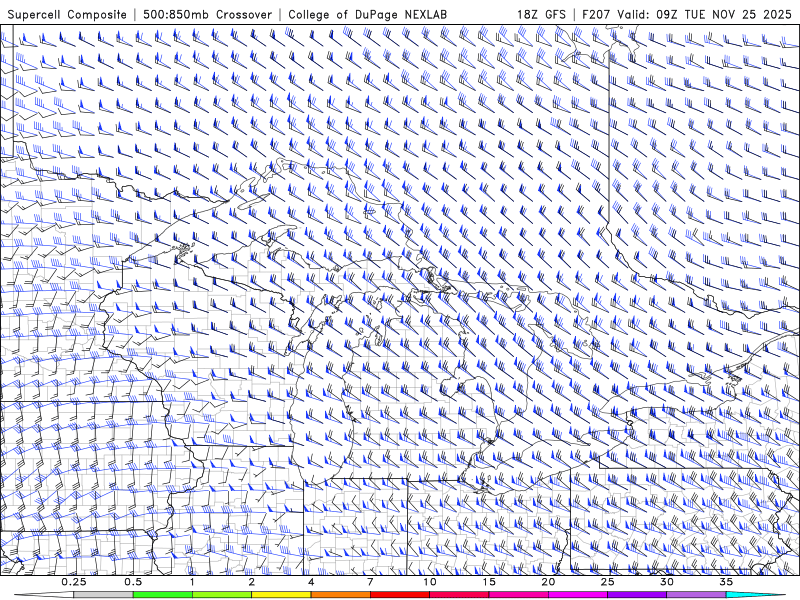Viewport: 800px width, 600px height.
Task: Select the light purple 30–35 legend swatch
Action: point(696,595)
